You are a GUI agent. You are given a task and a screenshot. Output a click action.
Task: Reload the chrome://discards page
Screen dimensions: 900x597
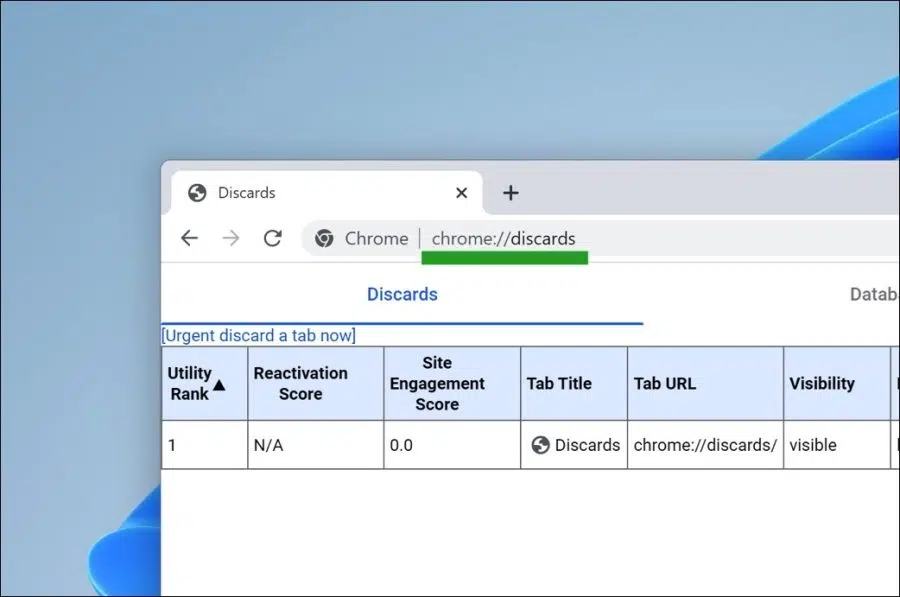click(x=273, y=238)
